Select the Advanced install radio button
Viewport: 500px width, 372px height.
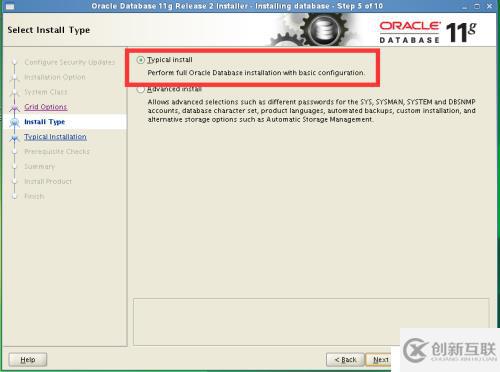pos(141,89)
